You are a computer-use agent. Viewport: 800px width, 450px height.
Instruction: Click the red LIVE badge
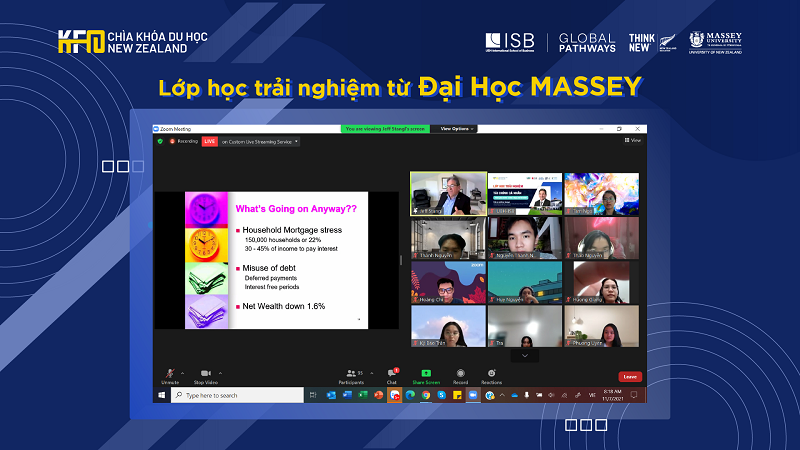click(210, 141)
